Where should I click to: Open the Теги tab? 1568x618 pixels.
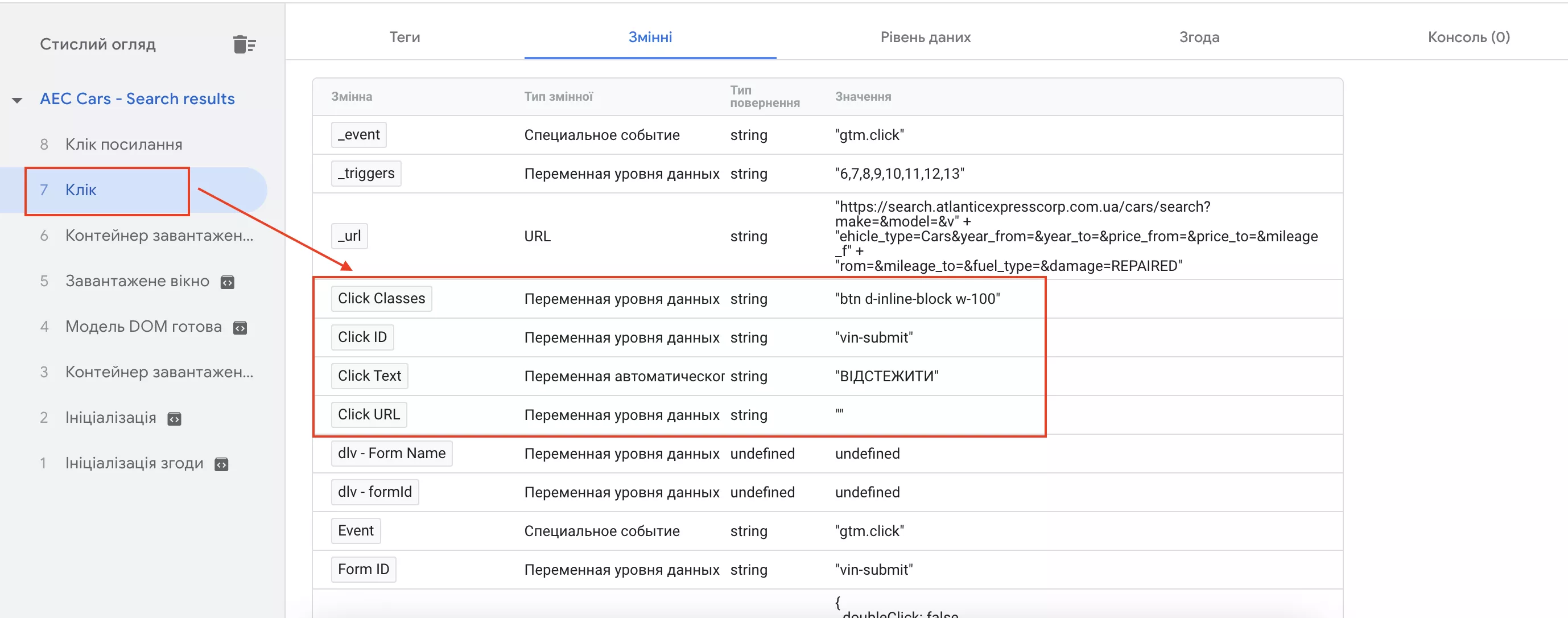(x=405, y=37)
